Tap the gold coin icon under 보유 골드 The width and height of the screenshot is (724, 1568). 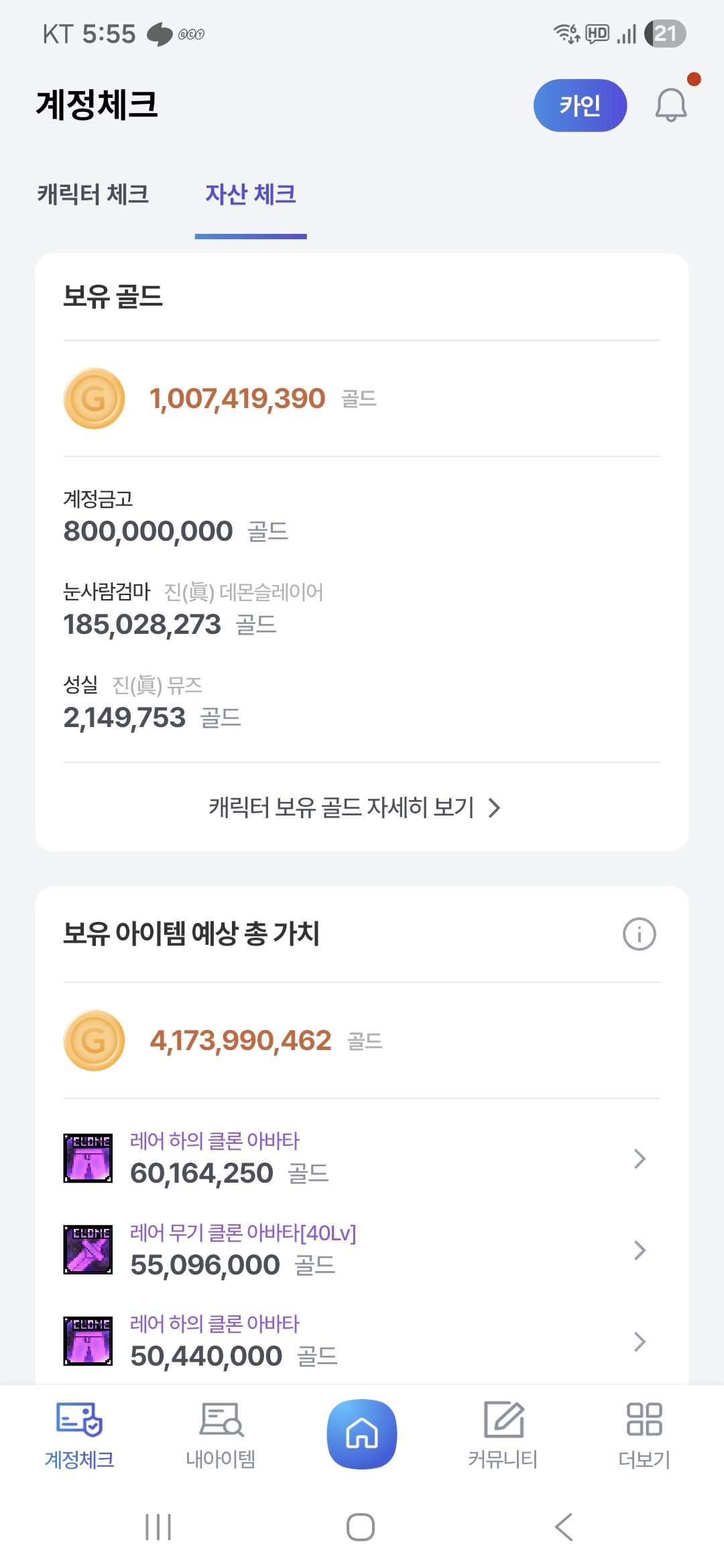[94, 399]
